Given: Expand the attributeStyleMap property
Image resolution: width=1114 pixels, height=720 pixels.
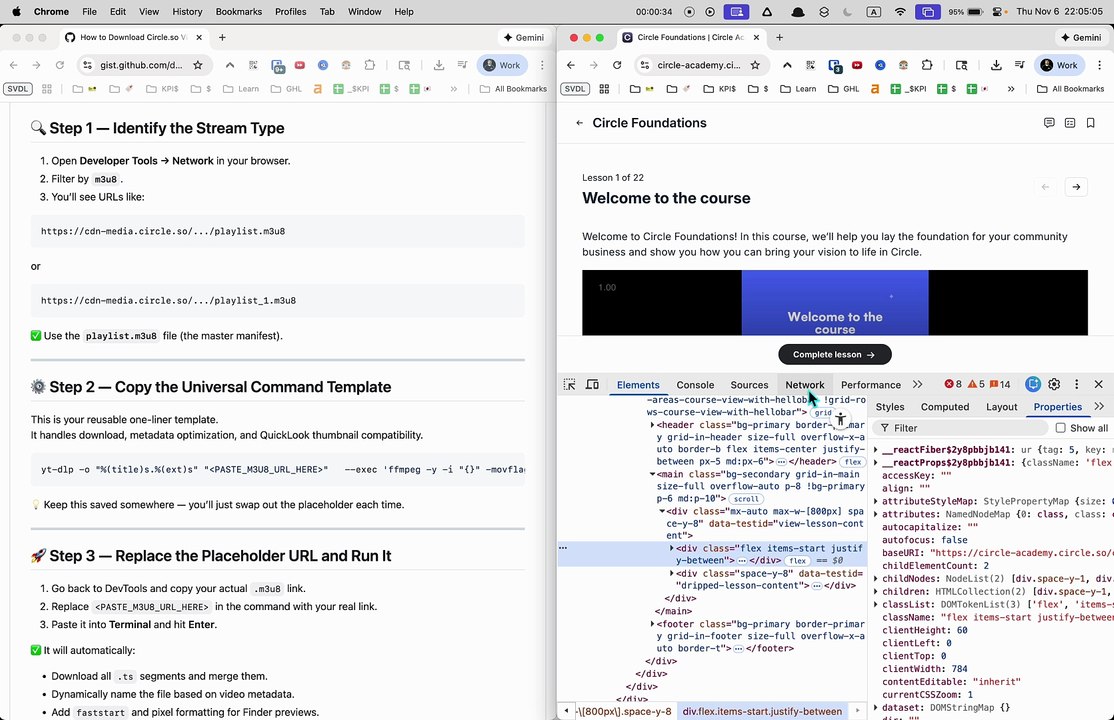Looking at the screenshot, I should 876,501.
